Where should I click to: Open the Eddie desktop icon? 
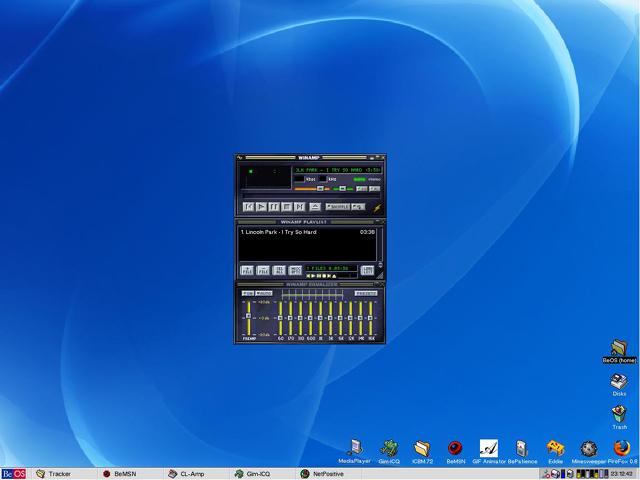coord(556,451)
